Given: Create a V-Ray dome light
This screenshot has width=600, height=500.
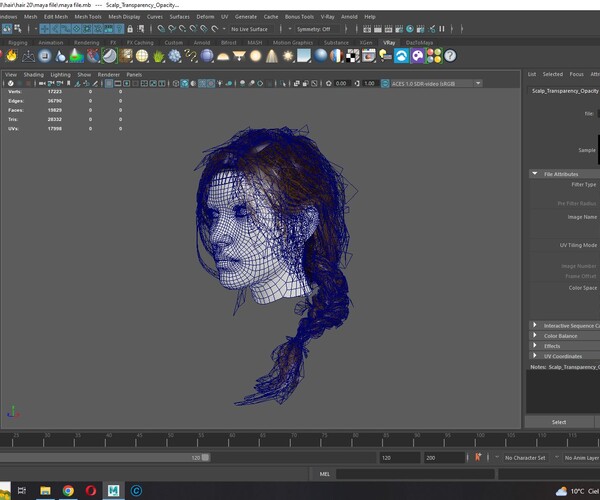Looking at the screenshot, I should point(223,57).
